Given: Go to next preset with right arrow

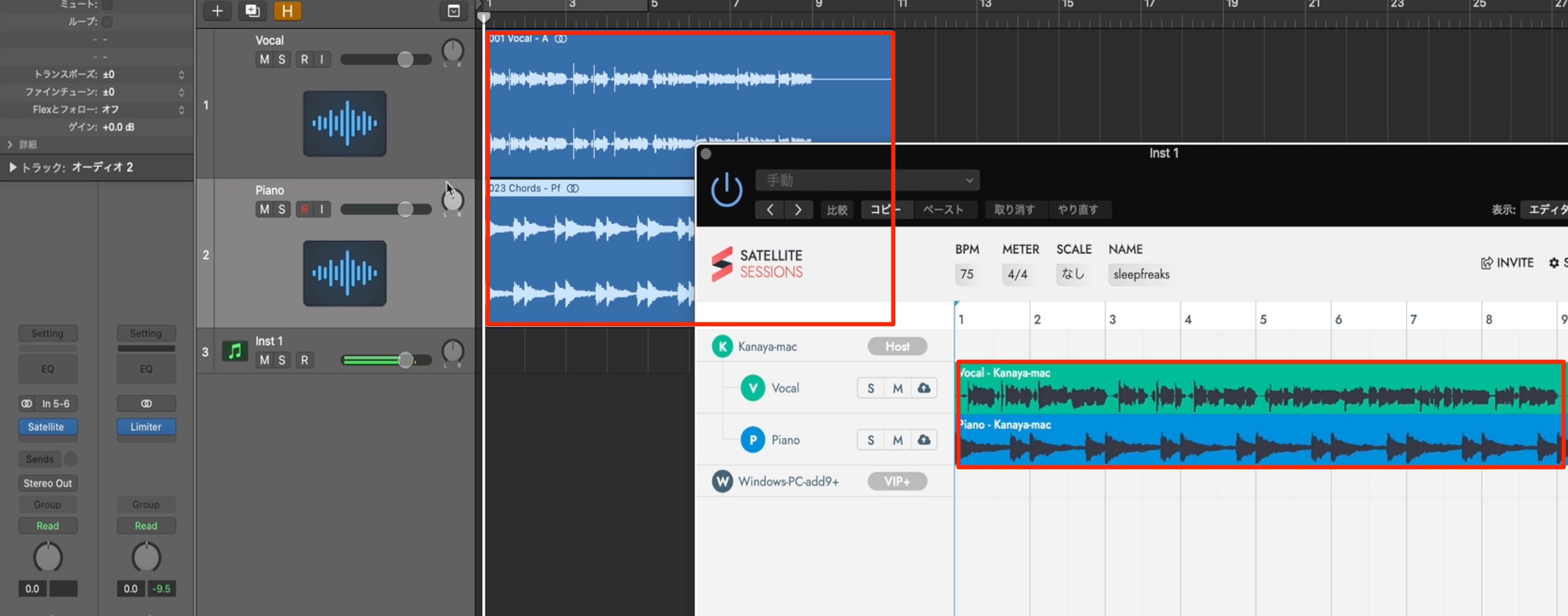Looking at the screenshot, I should (798, 210).
